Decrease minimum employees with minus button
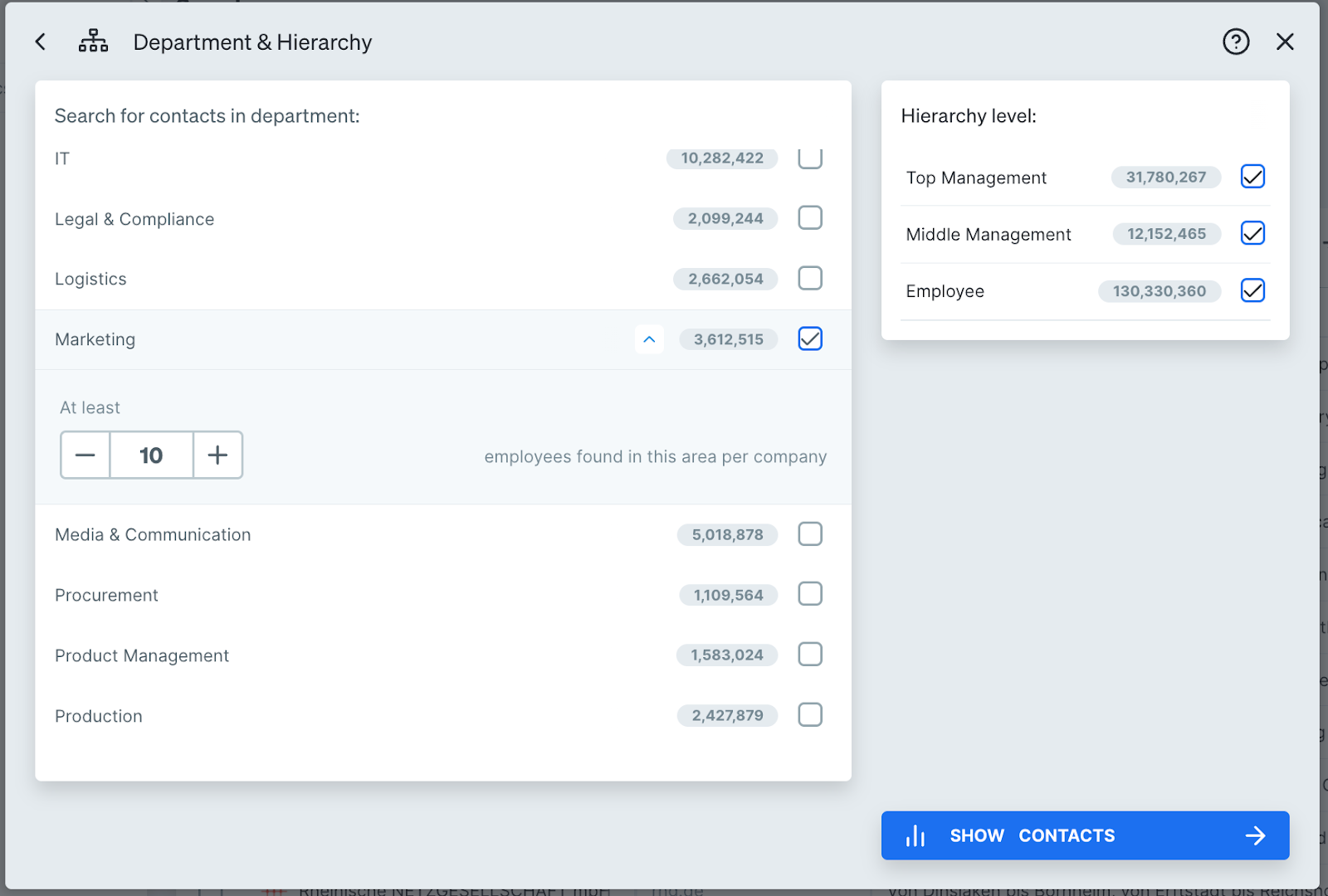Image resolution: width=1328 pixels, height=896 pixels. (x=85, y=455)
